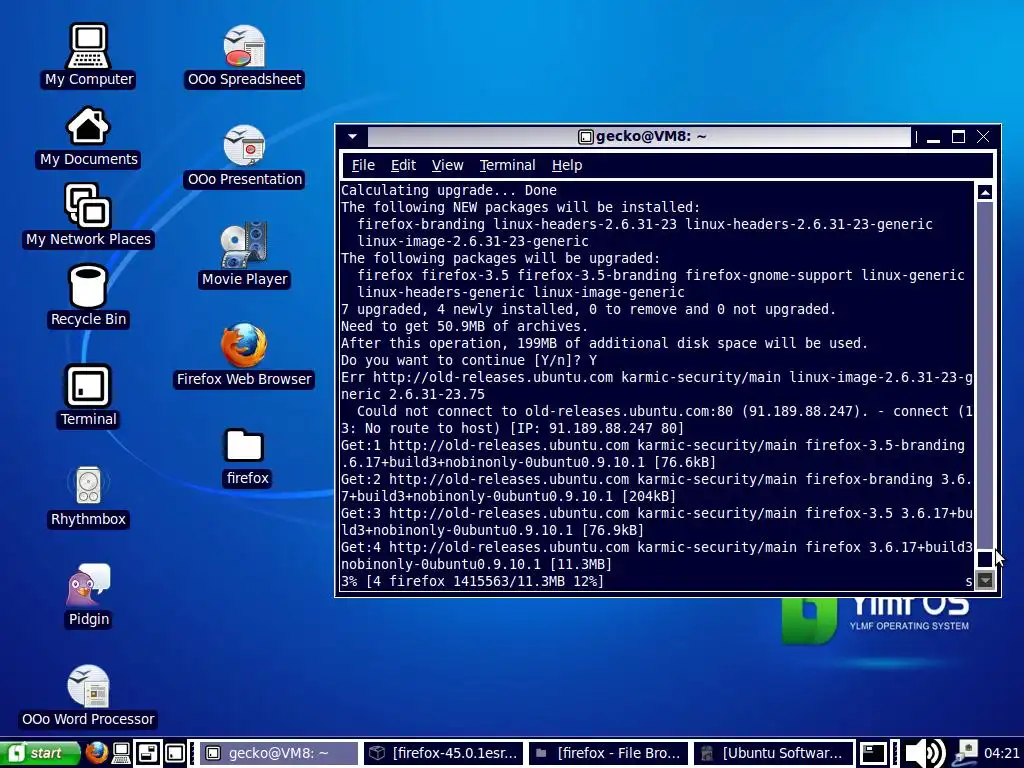Click file manager quick-launch icon in taskbar
Viewport: 1024px width, 768px height.
[148, 753]
